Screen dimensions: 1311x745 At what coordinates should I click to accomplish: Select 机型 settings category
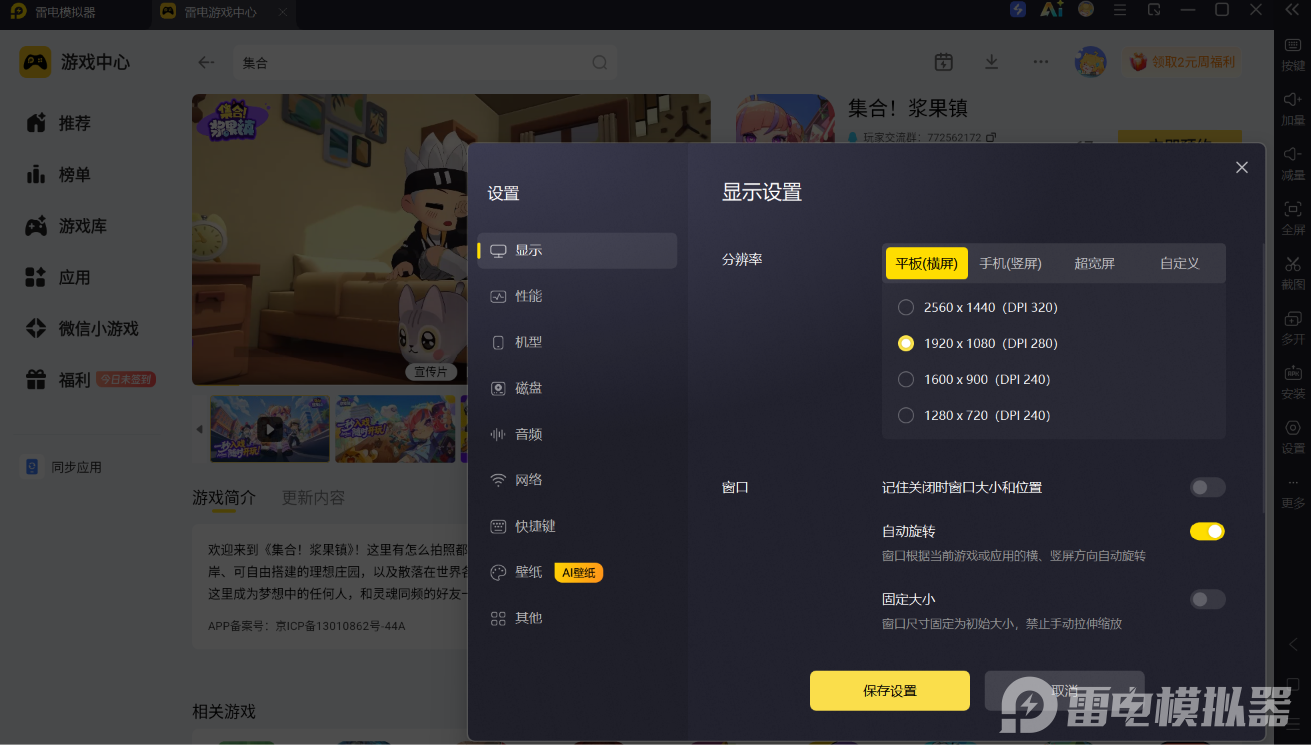(577, 342)
